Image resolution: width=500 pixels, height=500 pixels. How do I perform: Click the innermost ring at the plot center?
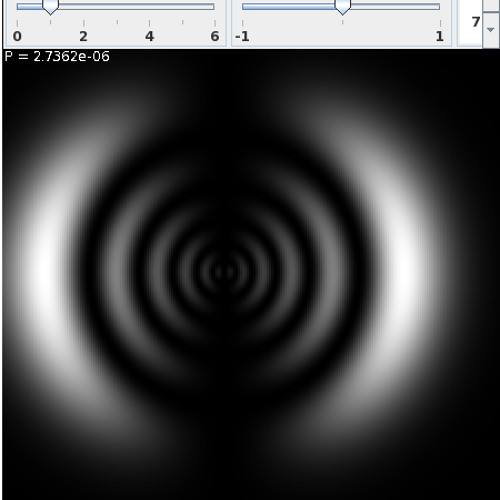click(225, 272)
